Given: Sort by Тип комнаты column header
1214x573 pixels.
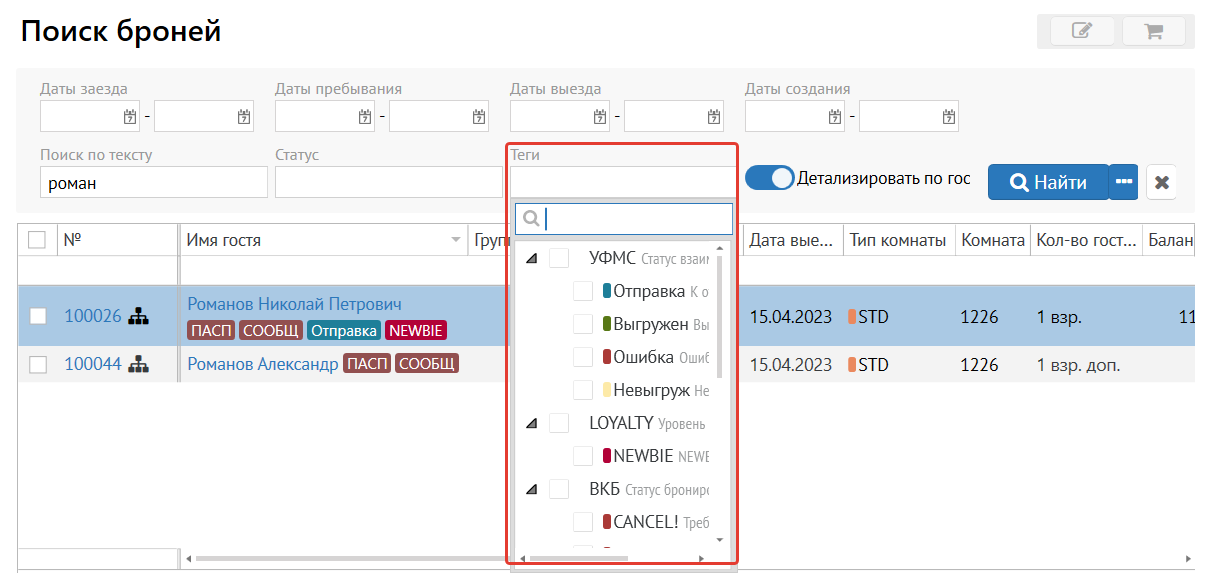Looking at the screenshot, I should point(898,240).
